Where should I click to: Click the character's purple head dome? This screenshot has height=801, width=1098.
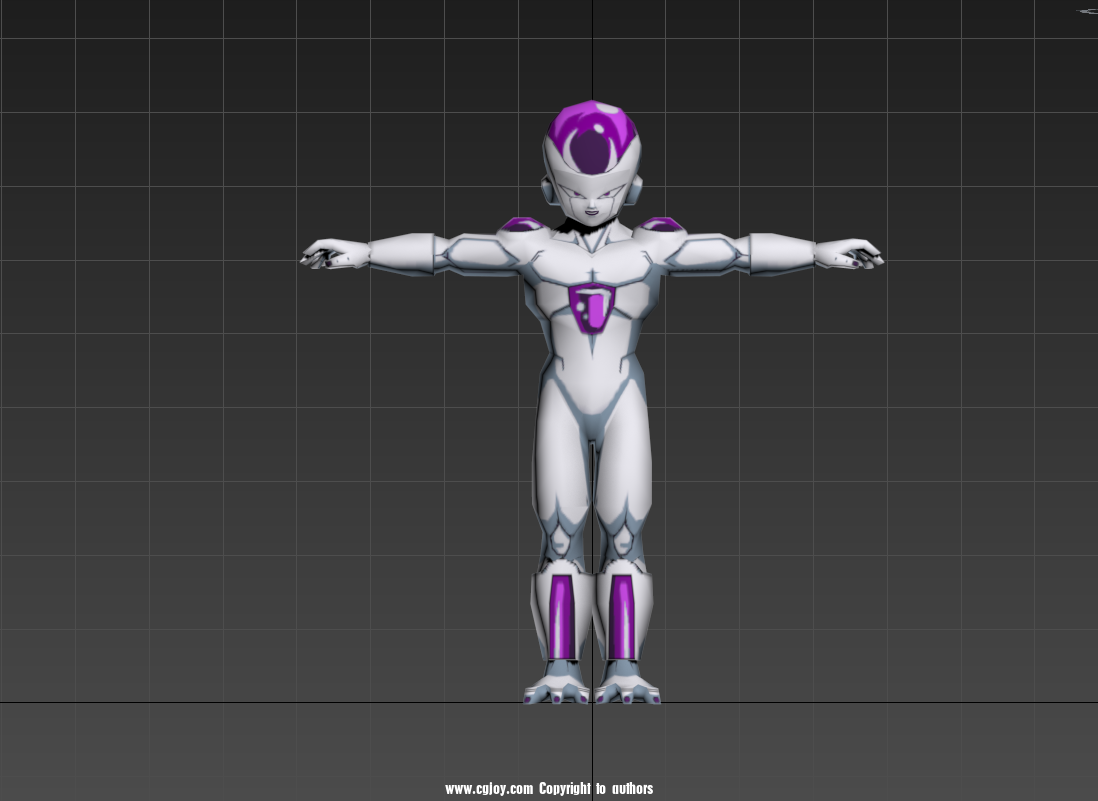click(592, 140)
